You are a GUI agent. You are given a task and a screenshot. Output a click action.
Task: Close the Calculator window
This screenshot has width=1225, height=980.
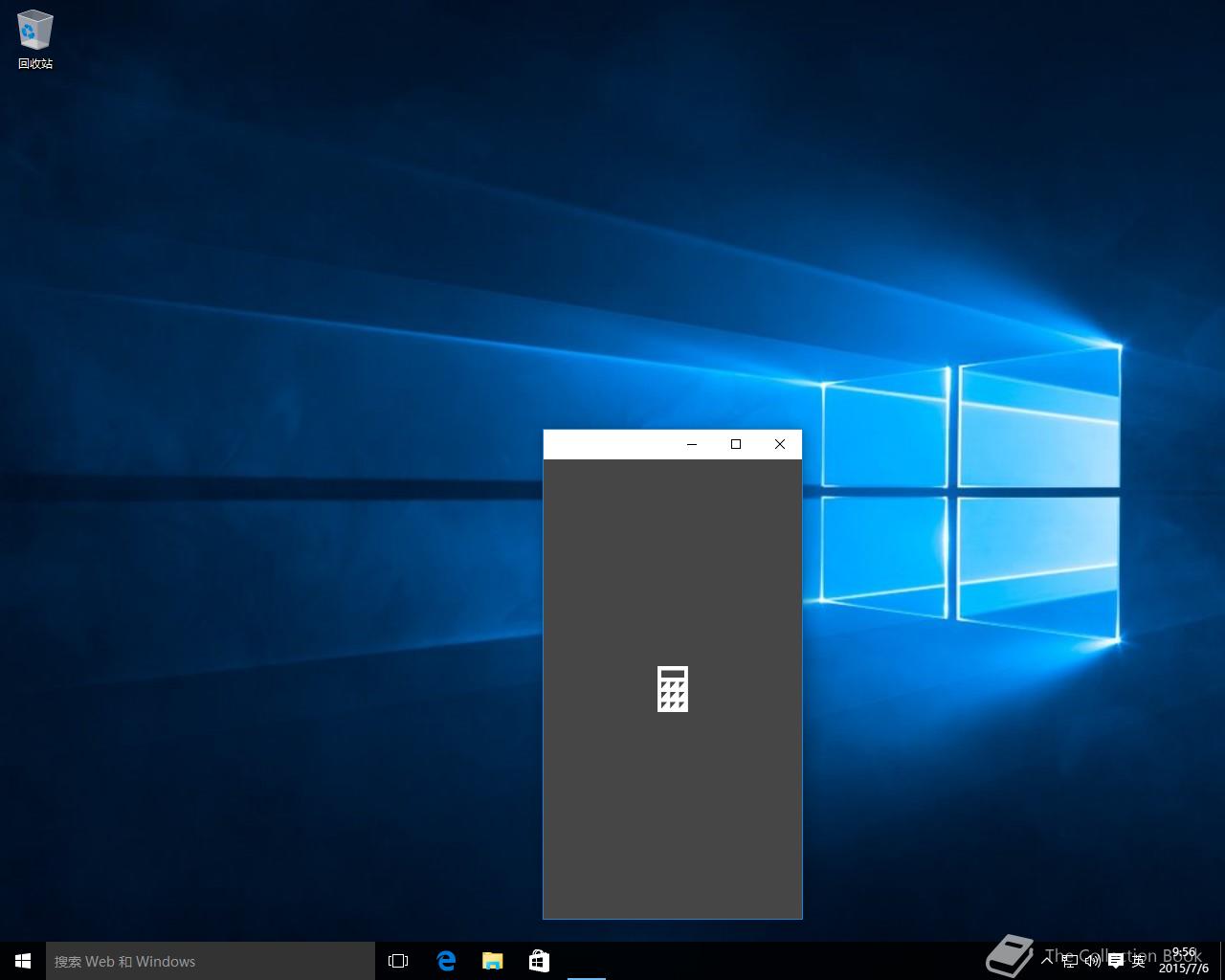point(780,444)
